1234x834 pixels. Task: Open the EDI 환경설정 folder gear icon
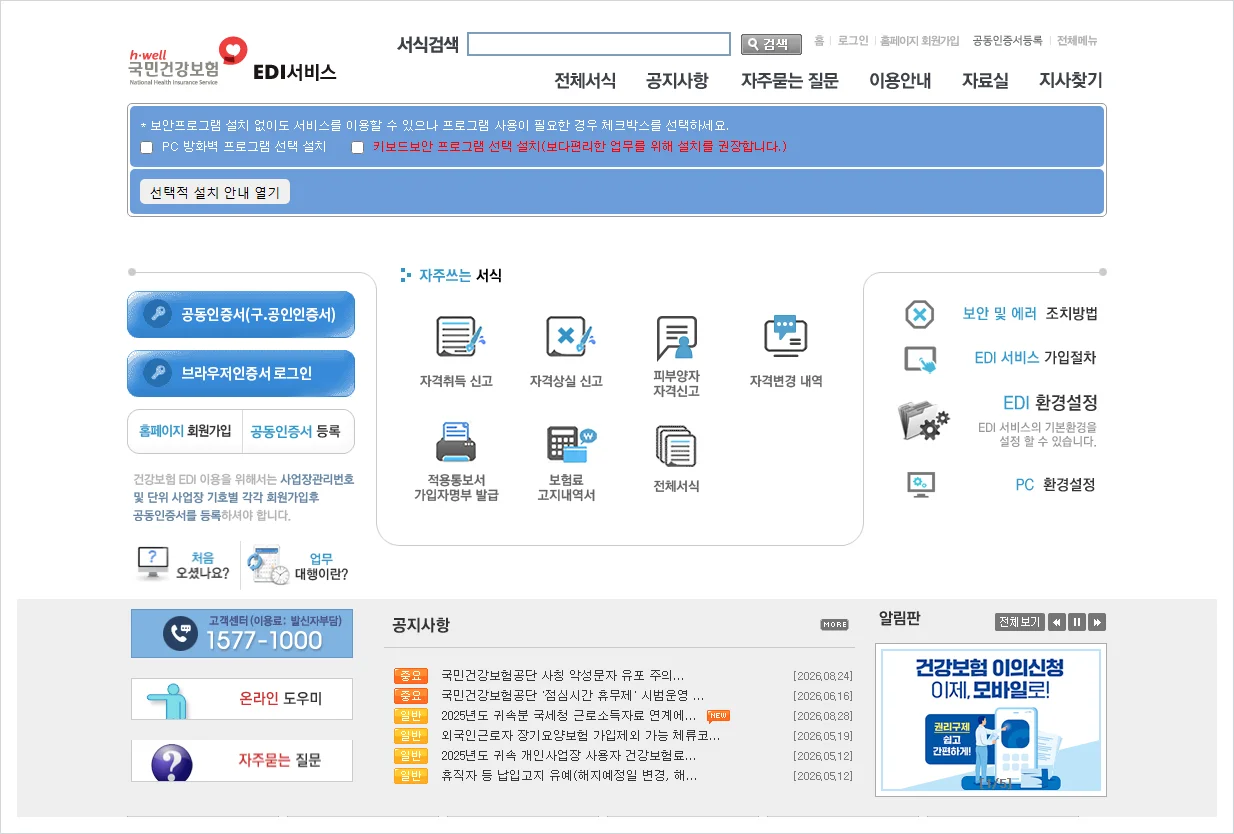point(923,420)
